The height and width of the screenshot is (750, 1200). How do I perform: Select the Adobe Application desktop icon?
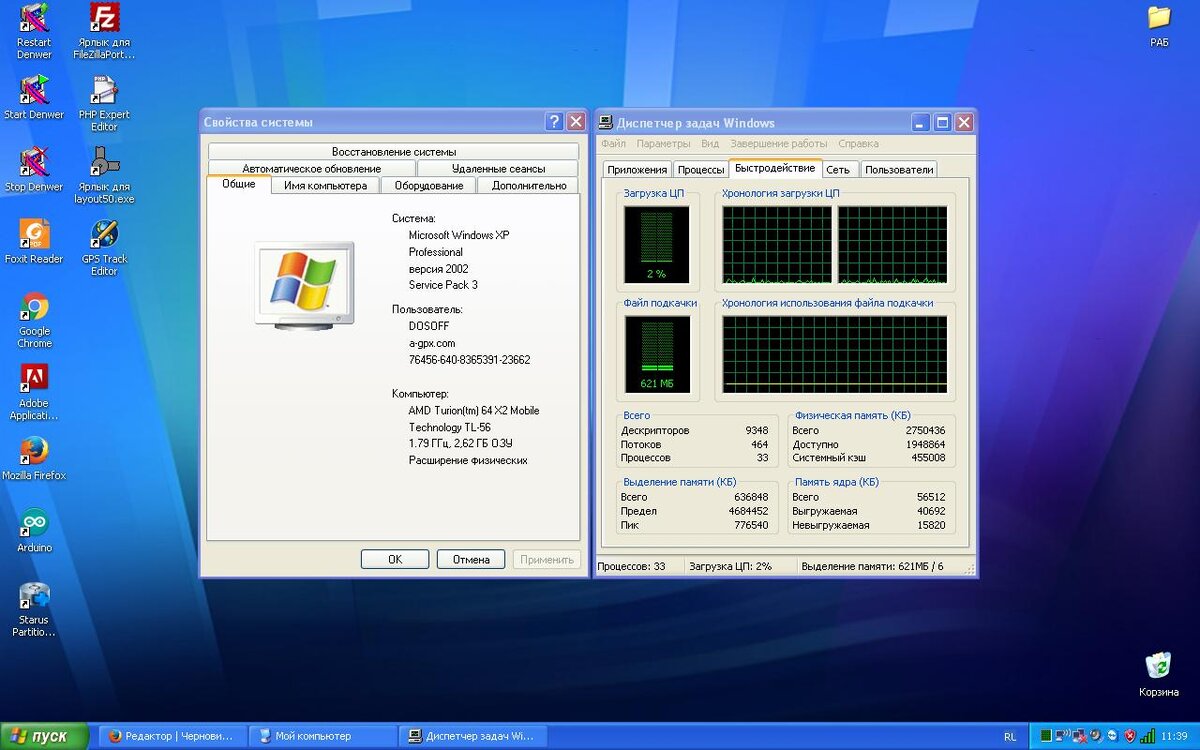[x=34, y=379]
